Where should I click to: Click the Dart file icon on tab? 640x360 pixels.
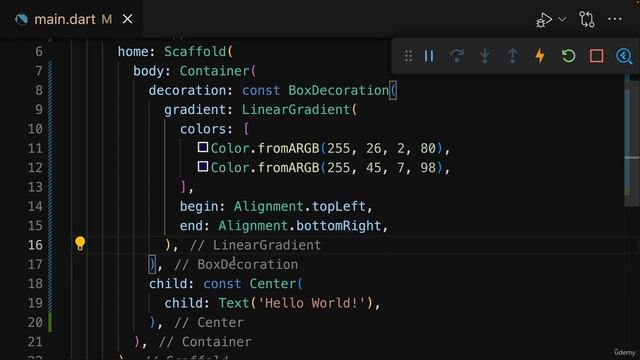pyautogui.click(x=21, y=19)
